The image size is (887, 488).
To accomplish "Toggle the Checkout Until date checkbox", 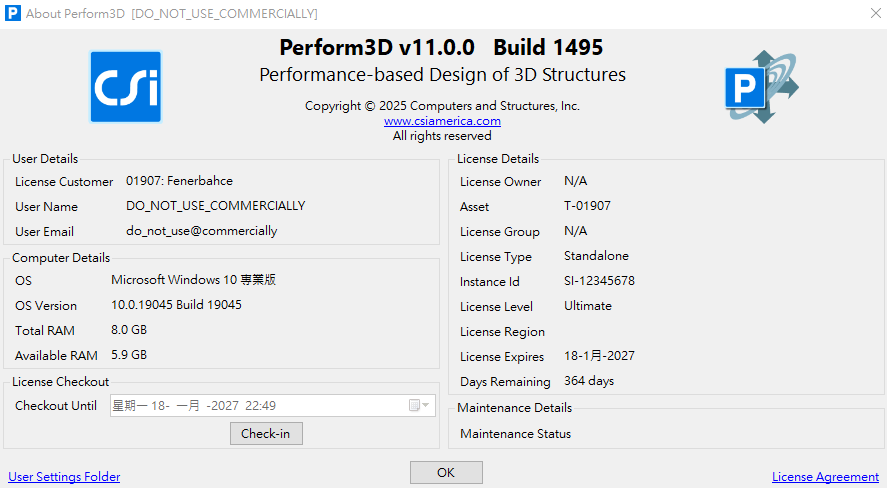I will 414,406.
